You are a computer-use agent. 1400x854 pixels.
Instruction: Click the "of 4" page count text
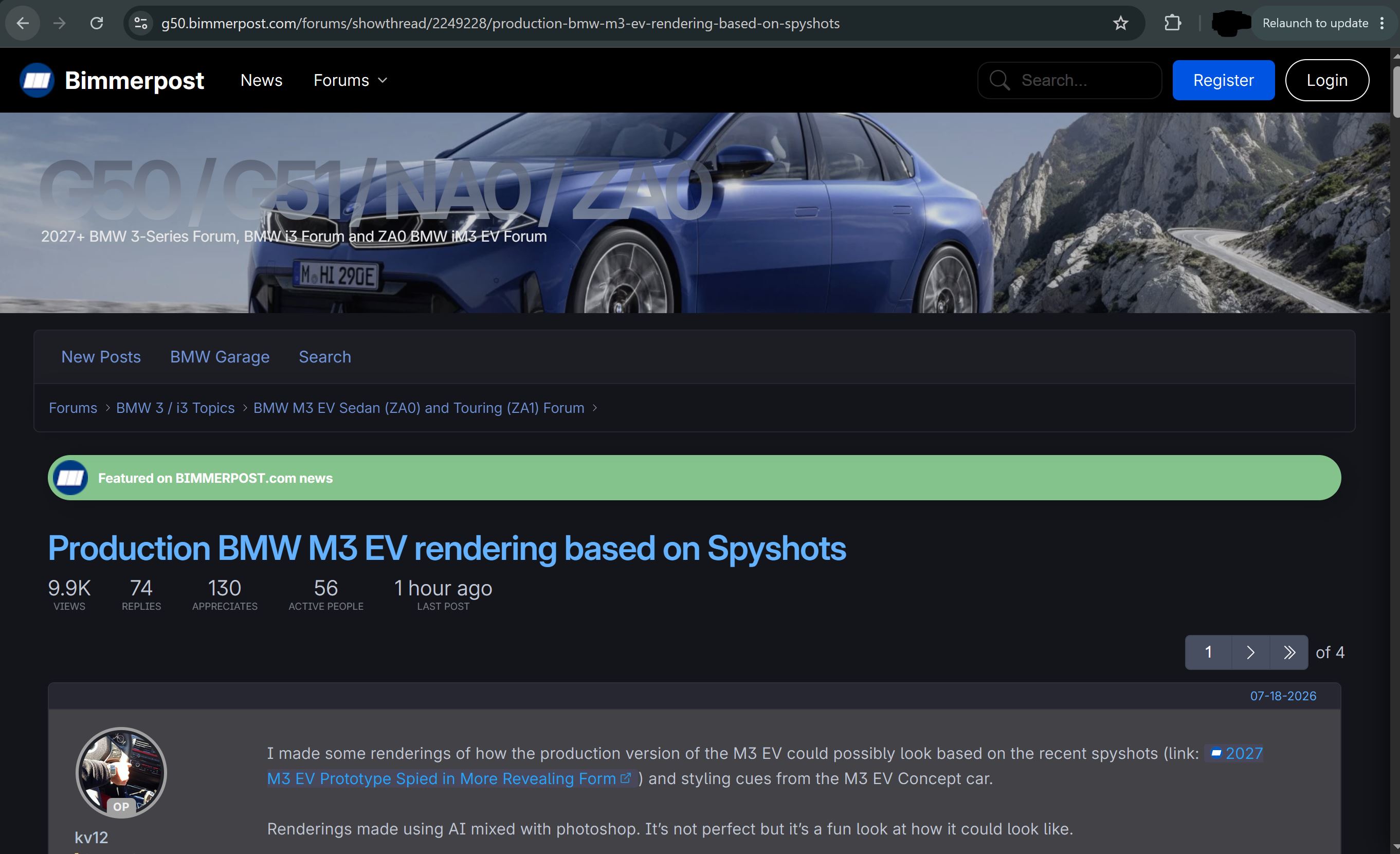[x=1330, y=652]
